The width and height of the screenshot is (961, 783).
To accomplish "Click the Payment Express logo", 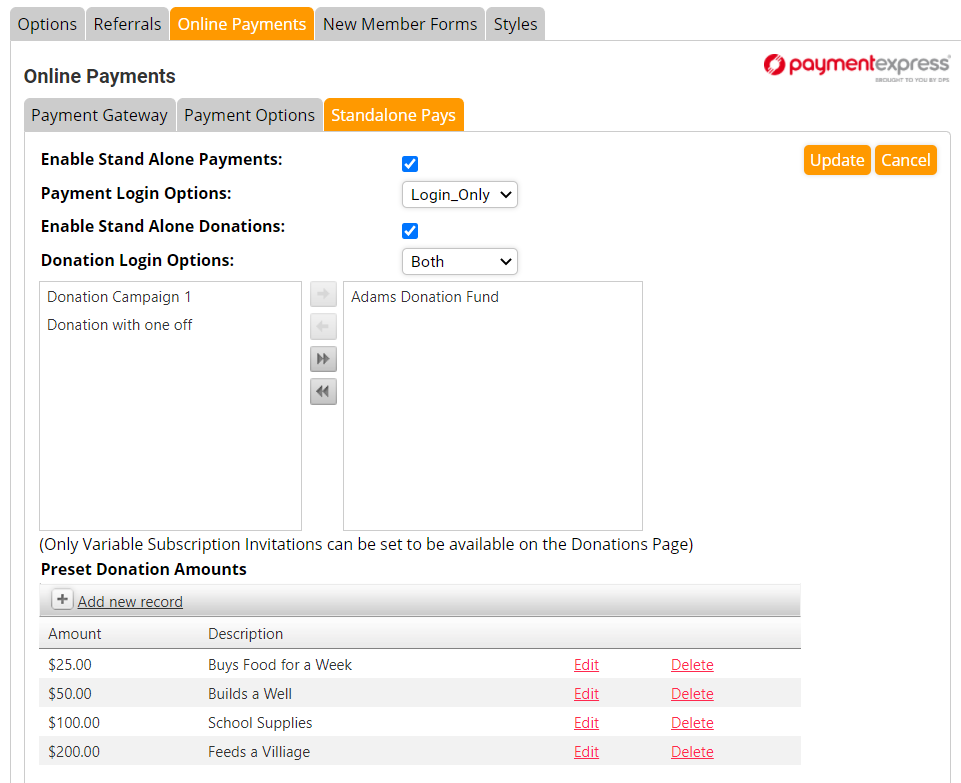I will tap(856, 66).
